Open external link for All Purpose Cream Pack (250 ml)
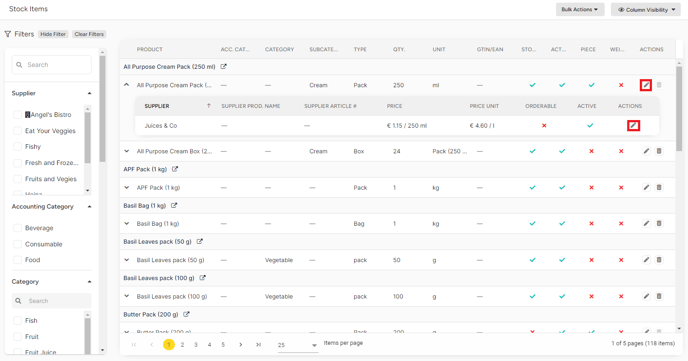 [223, 67]
